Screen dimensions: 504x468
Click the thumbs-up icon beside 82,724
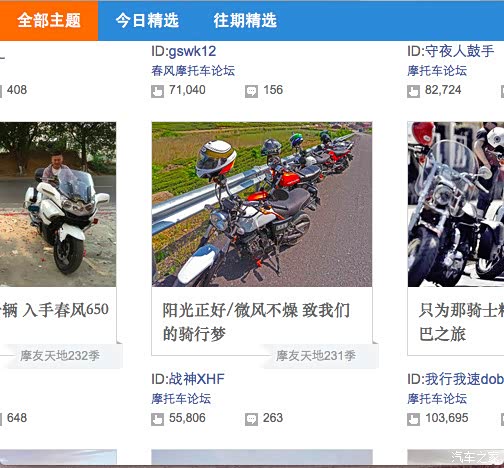pyautogui.click(x=413, y=91)
